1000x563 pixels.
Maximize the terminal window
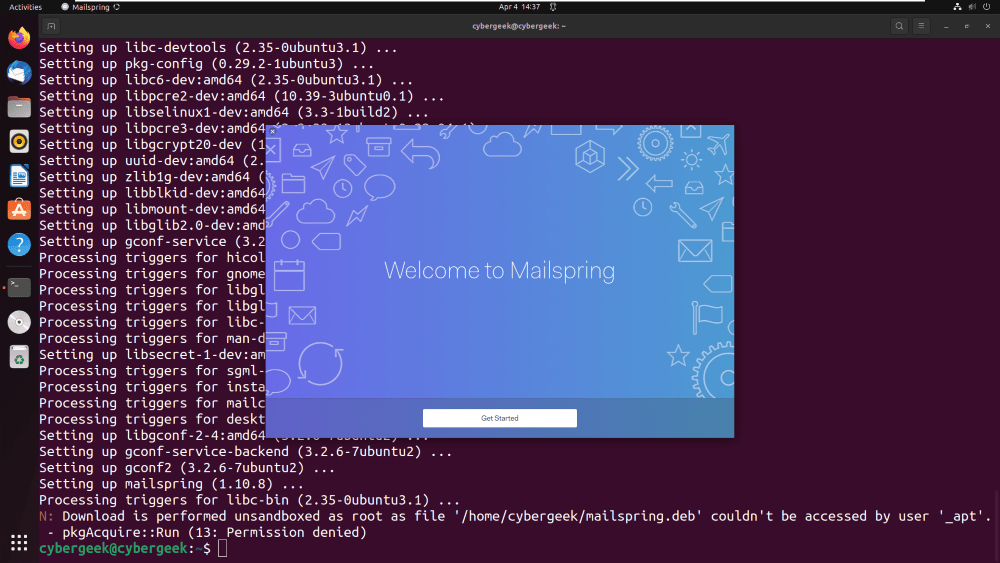[x=967, y=26]
